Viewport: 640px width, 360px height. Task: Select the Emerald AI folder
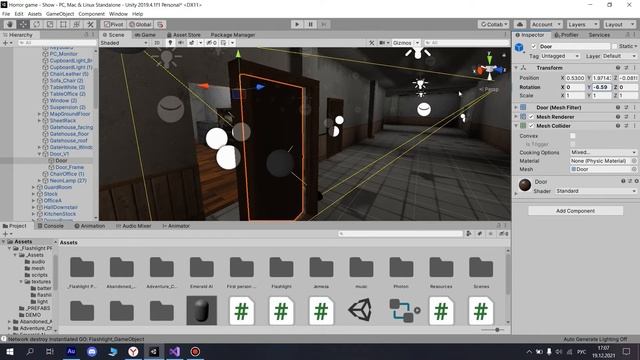[202, 272]
